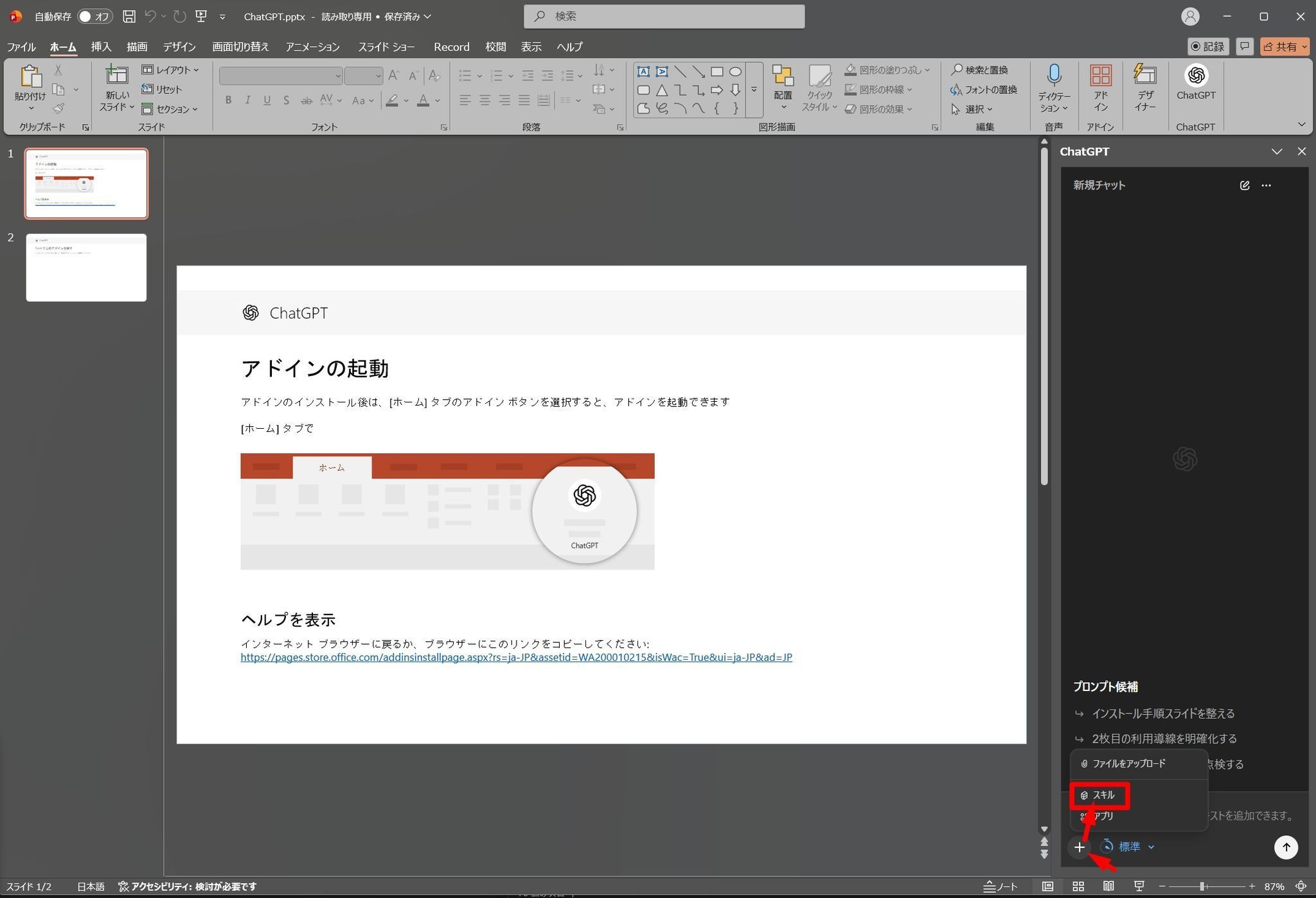
Task: Open the font name combo box
Action: click(280, 76)
